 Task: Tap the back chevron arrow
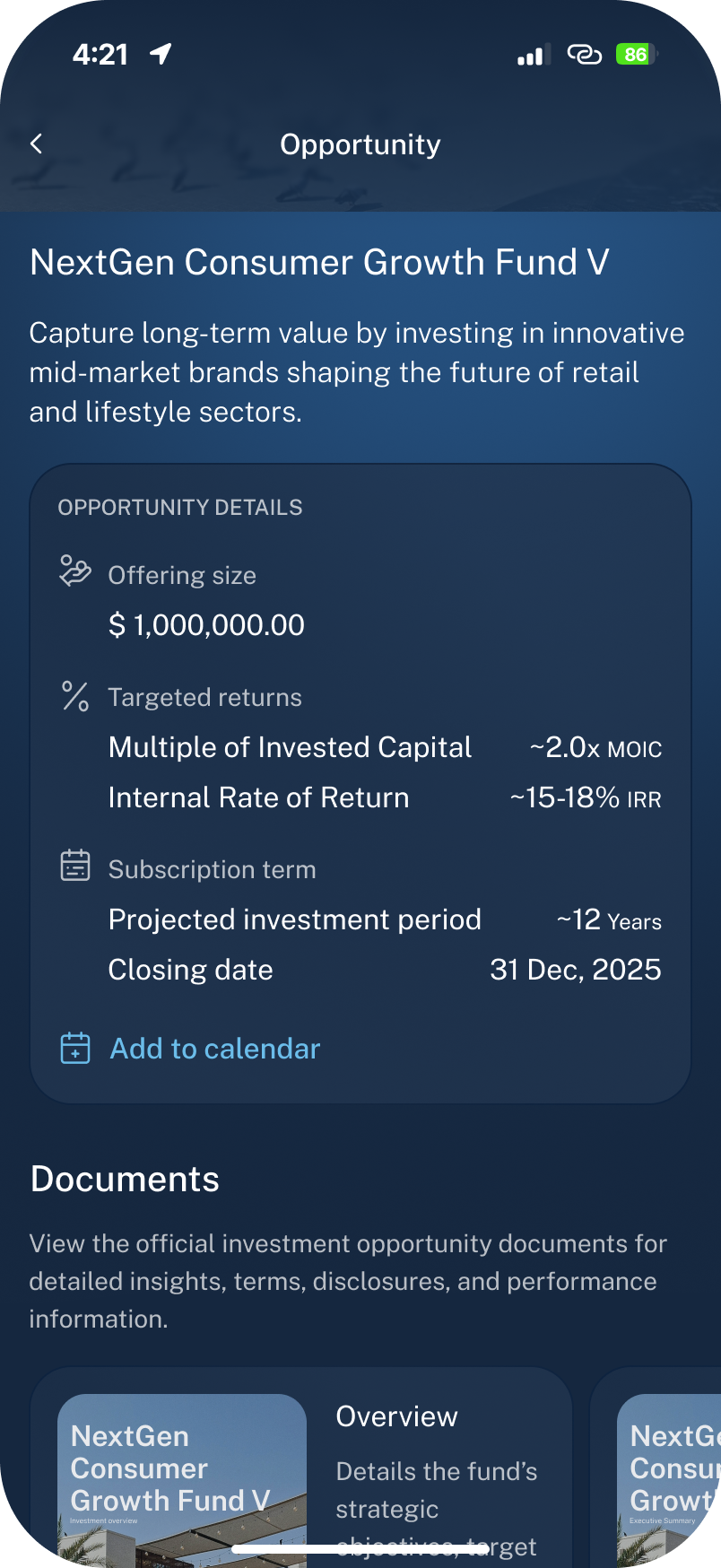click(37, 144)
